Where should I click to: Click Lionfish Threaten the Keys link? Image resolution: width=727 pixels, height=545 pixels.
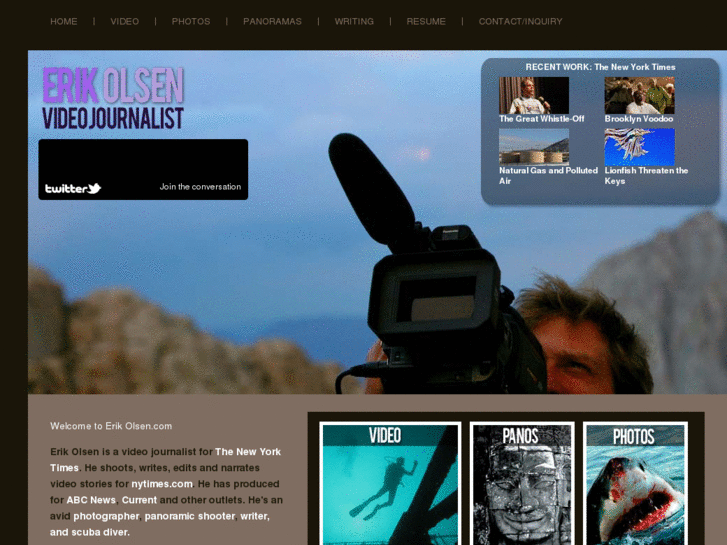[646, 176]
